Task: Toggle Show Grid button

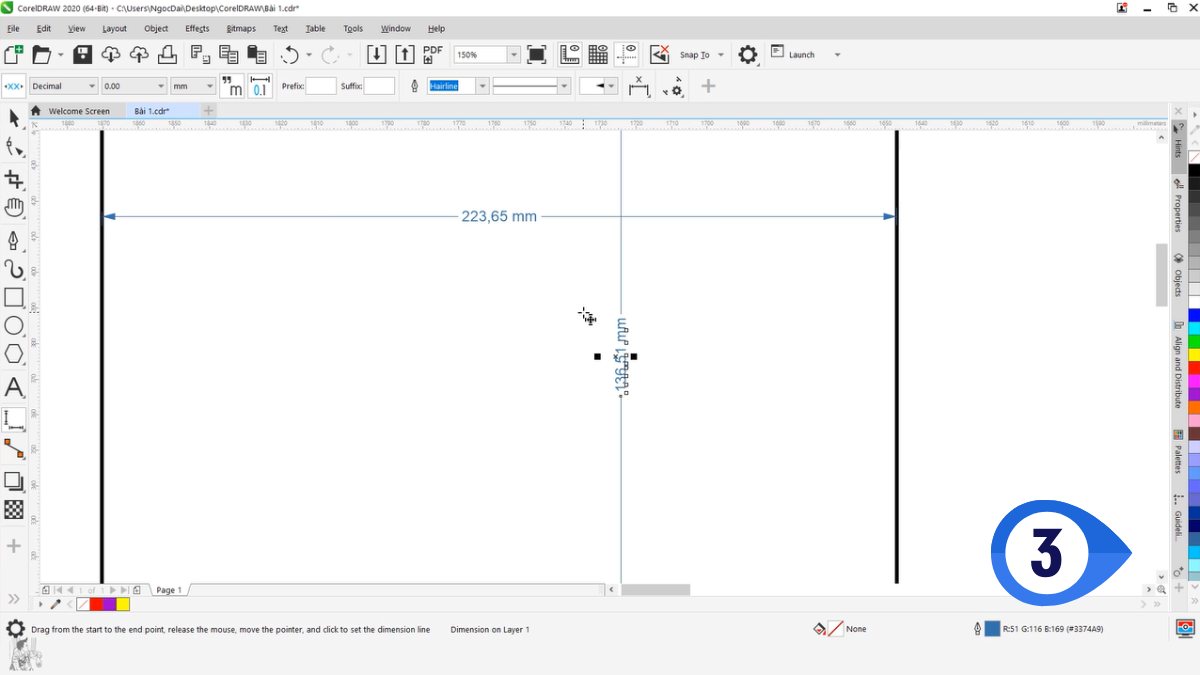Action: click(598, 54)
